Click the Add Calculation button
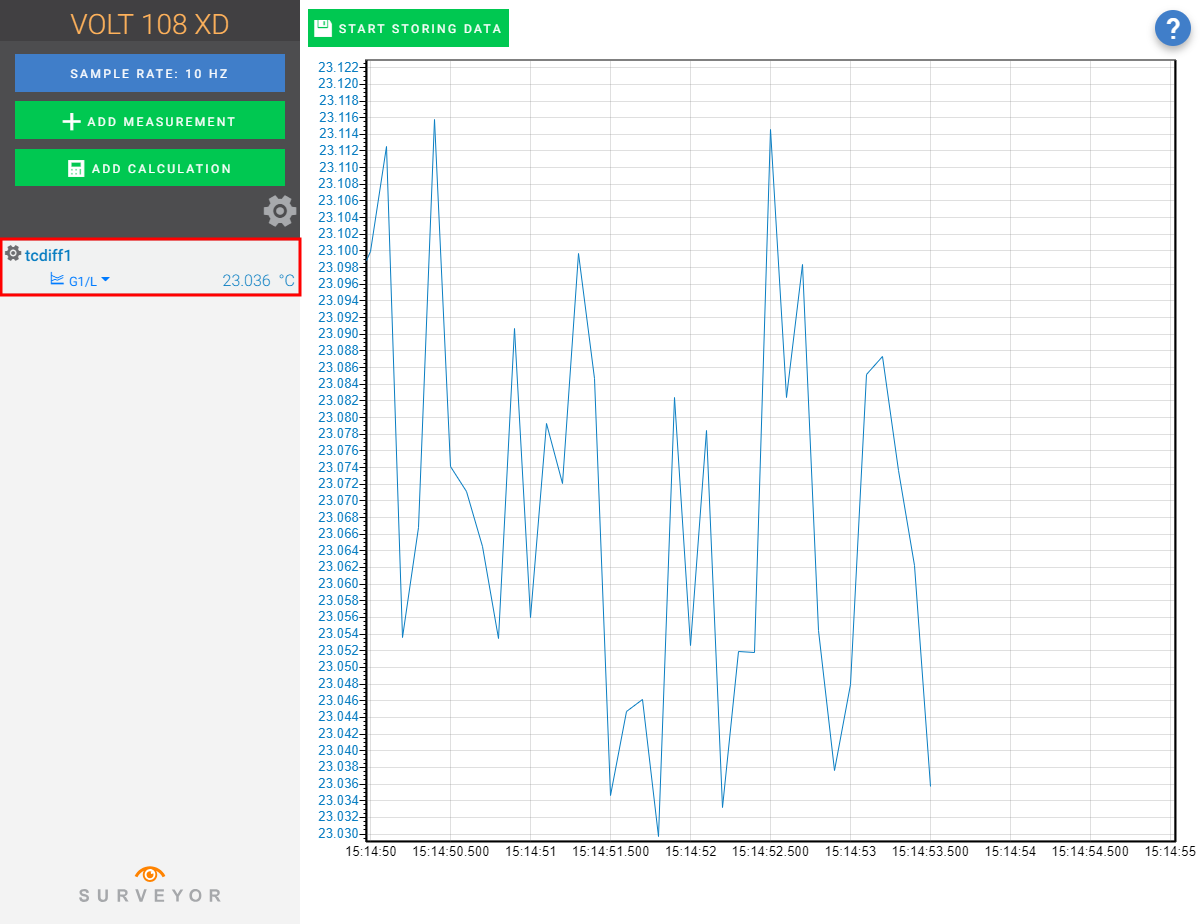Image resolution: width=1201 pixels, height=924 pixels. click(x=149, y=167)
